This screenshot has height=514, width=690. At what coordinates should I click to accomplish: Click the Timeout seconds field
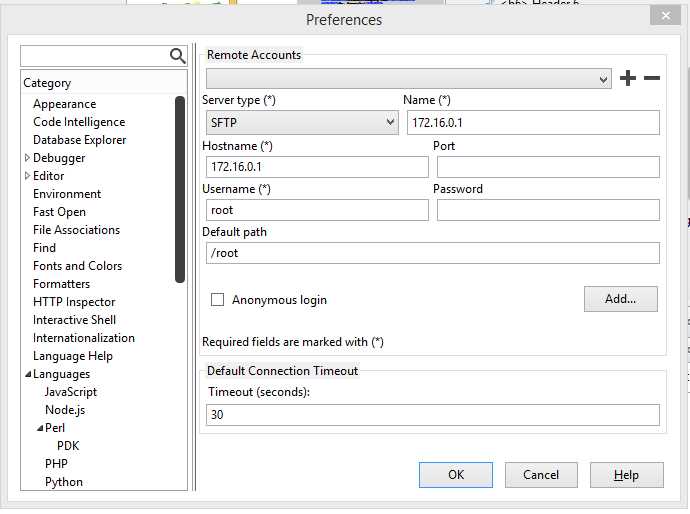pyautogui.click(x=433, y=415)
